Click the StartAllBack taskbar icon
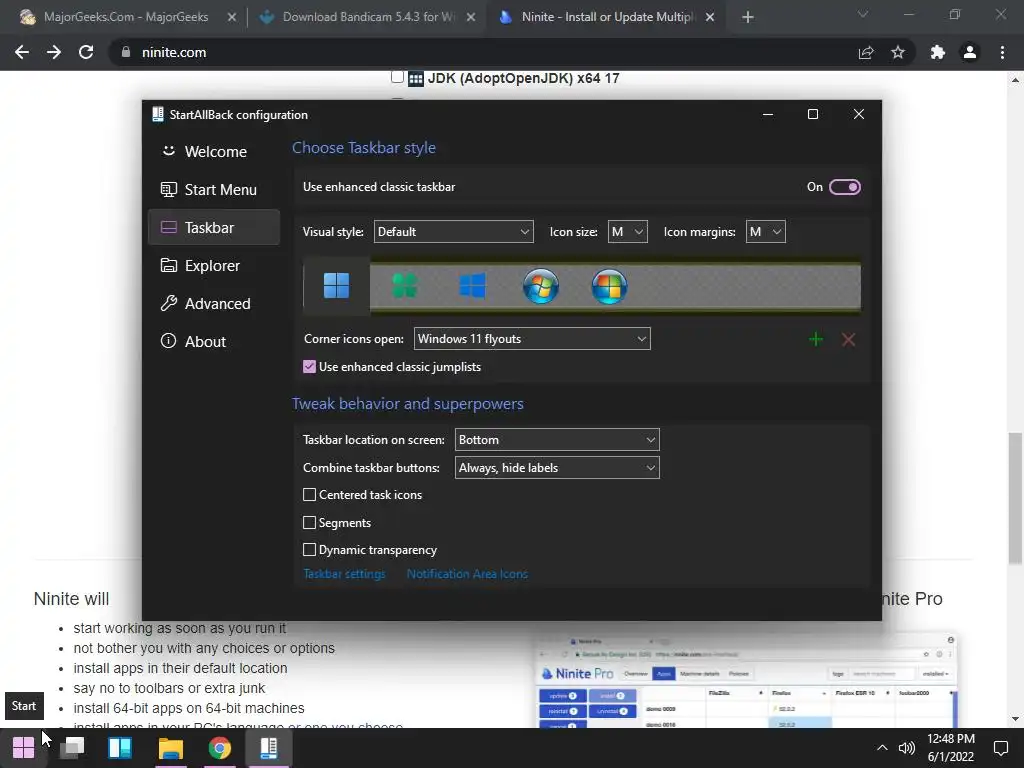 [x=268, y=748]
